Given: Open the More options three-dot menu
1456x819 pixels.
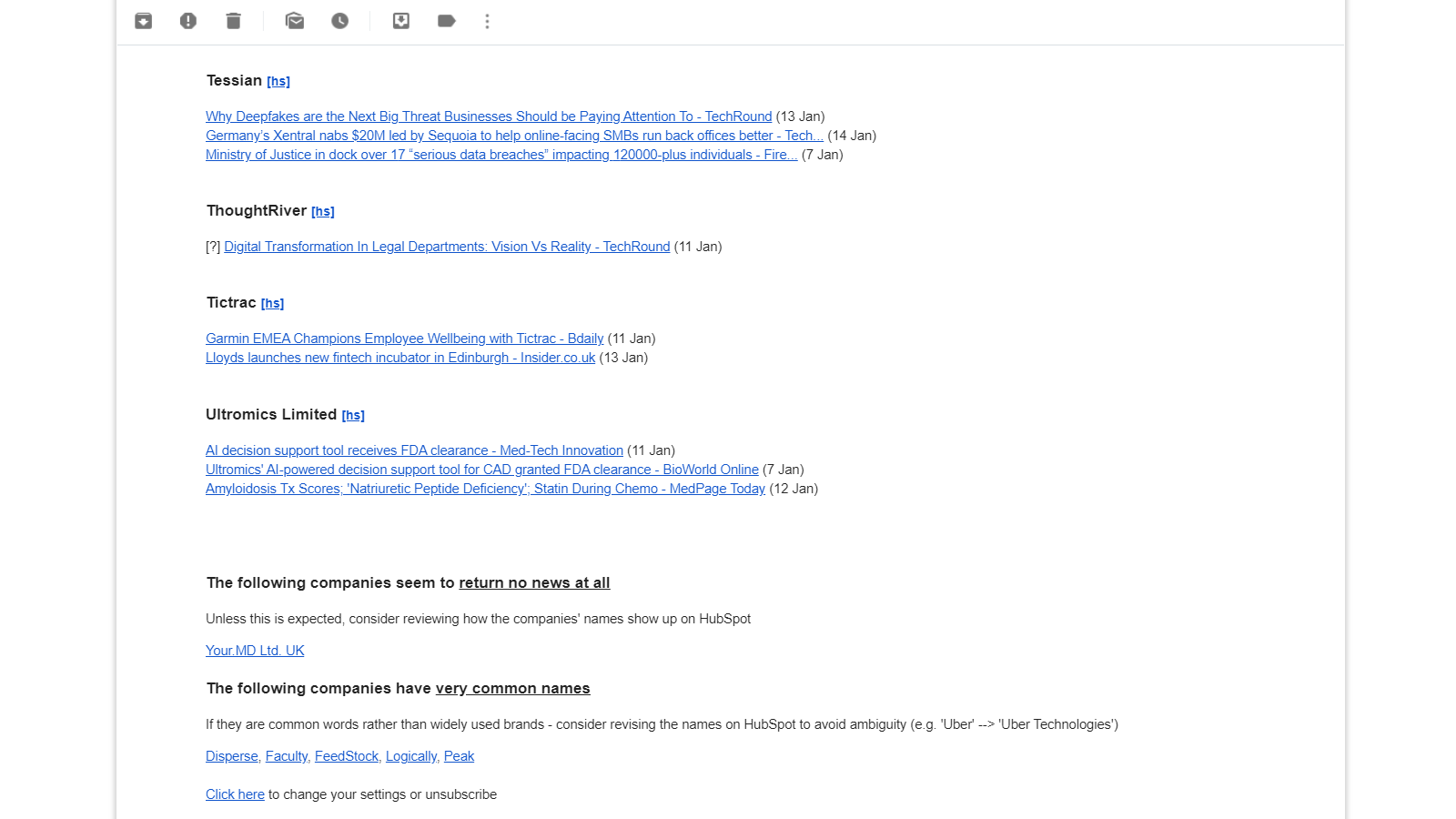Looking at the screenshot, I should (488, 21).
